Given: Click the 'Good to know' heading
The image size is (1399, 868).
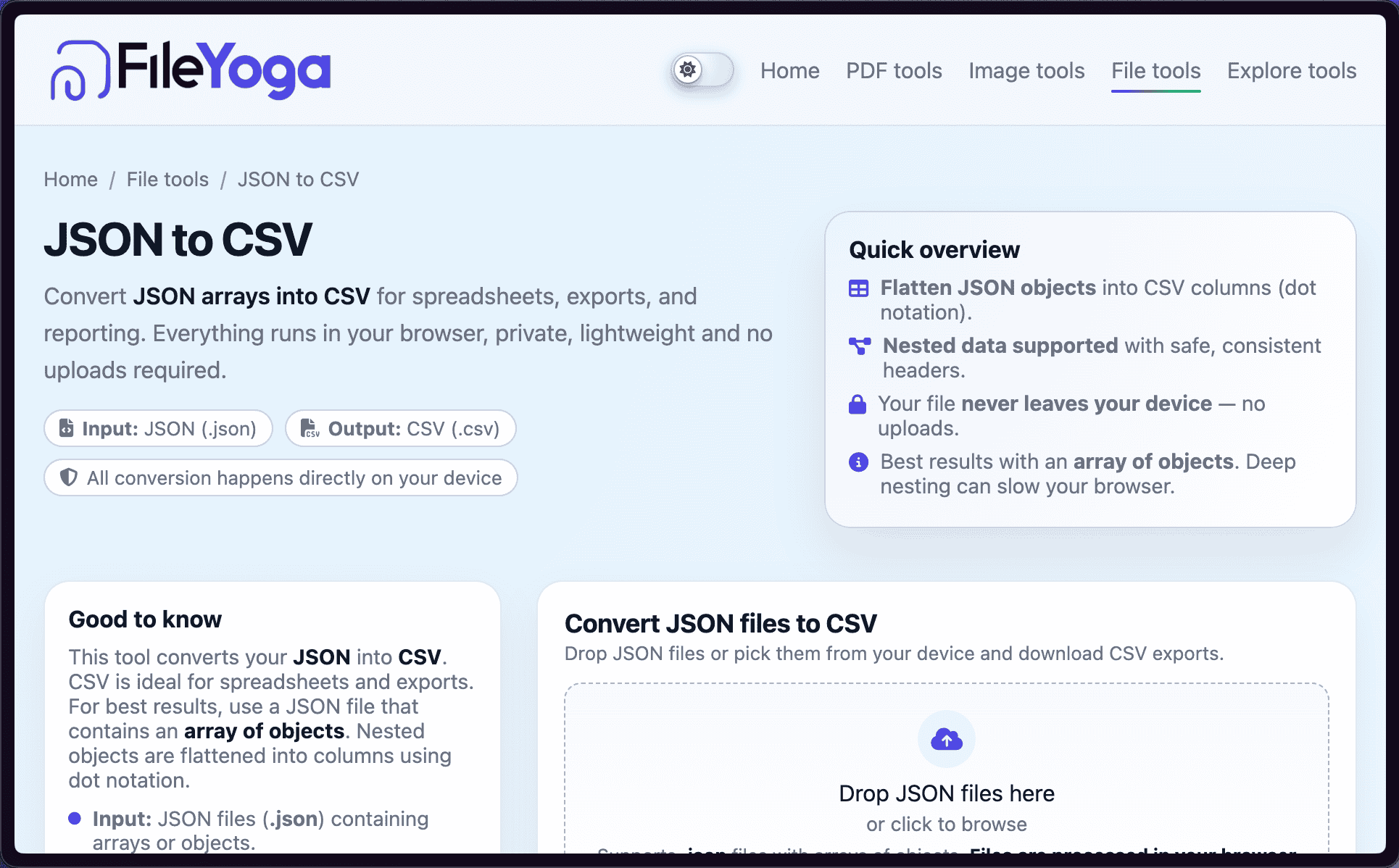Looking at the screenshot, I should pyautogui.click(x=145, y=619).
